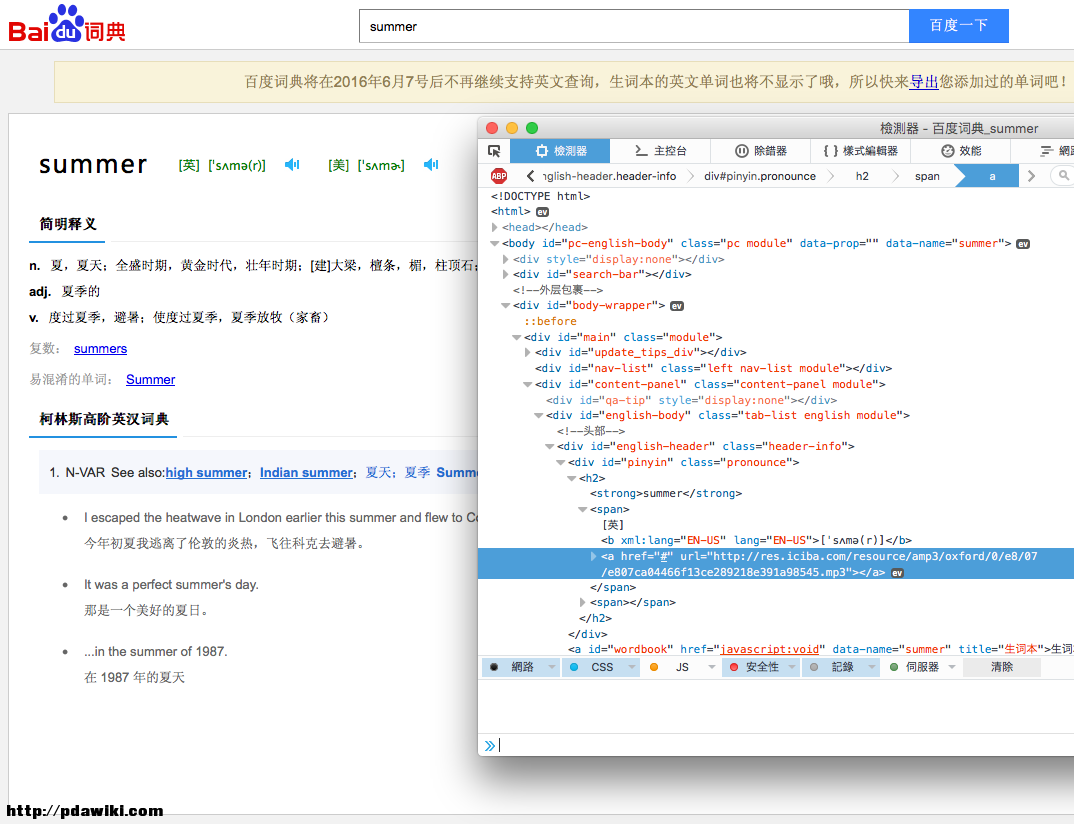Go to the Baidu 词典 logo homepage

[67, 25]
